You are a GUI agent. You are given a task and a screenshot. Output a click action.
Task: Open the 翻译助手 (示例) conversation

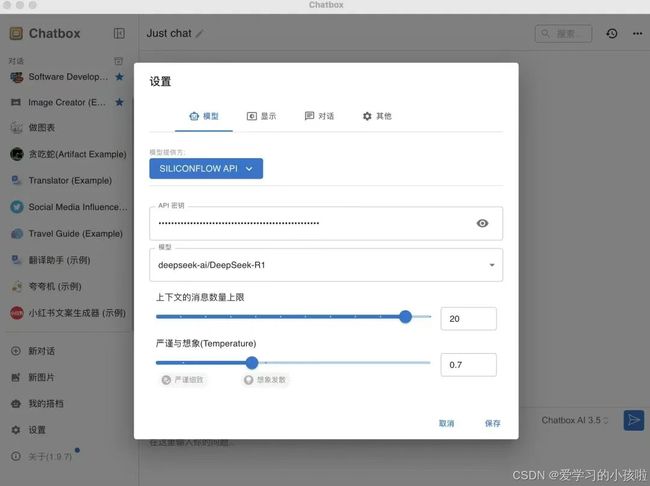pyautogui.click(x=68, y=260)
